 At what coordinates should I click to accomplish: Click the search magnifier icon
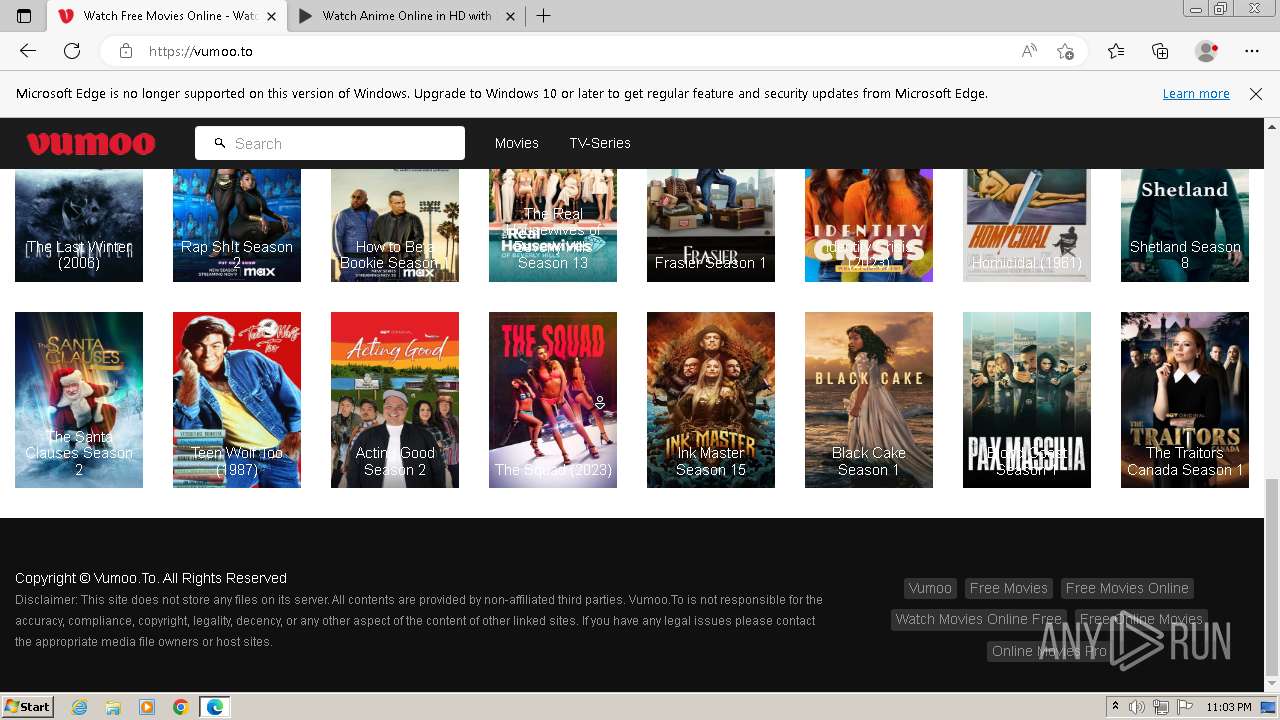pyautogui.click(x=220, y=143)
